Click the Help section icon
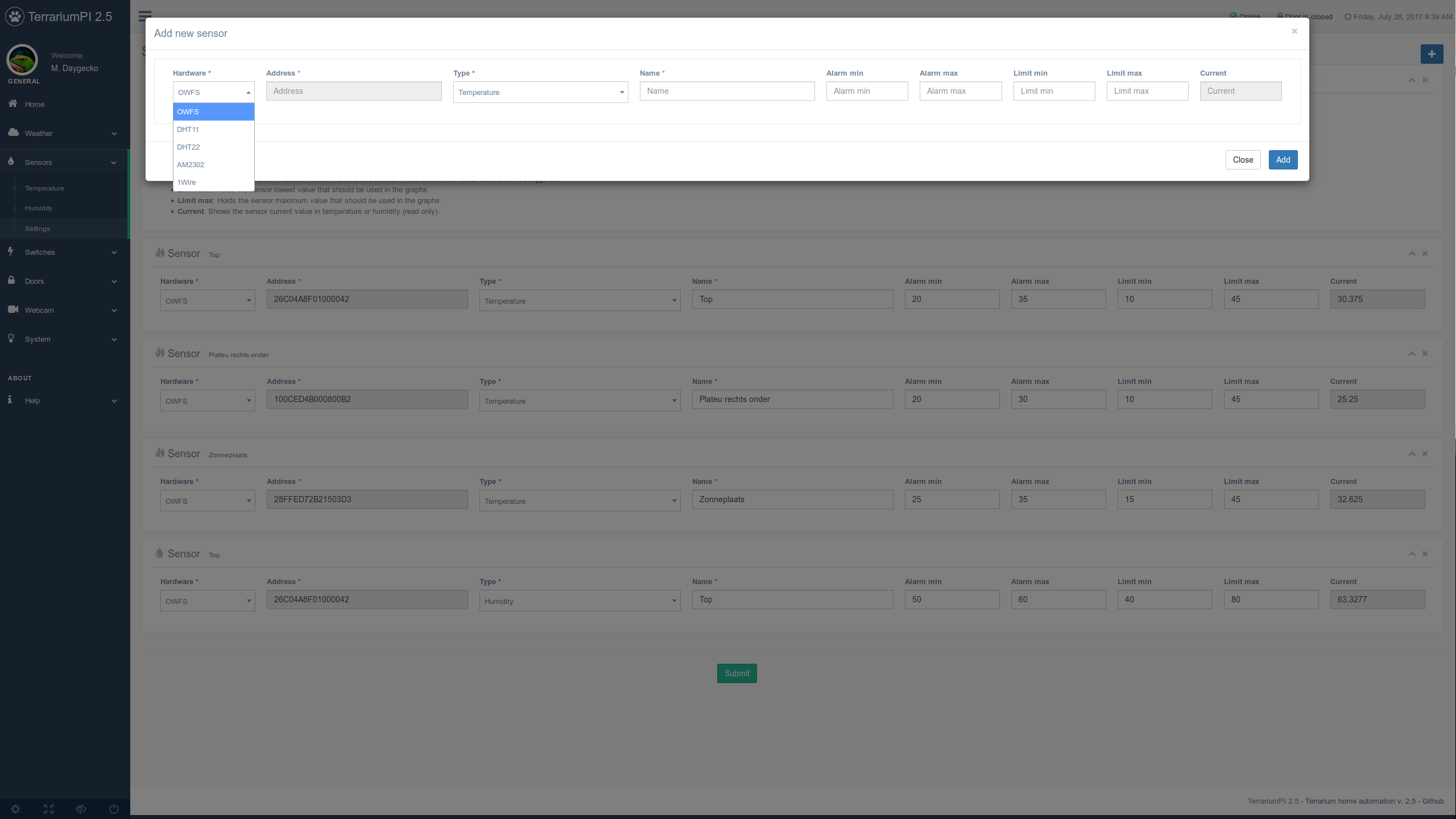Screen dimensions: 1456x819 (10, 400)
